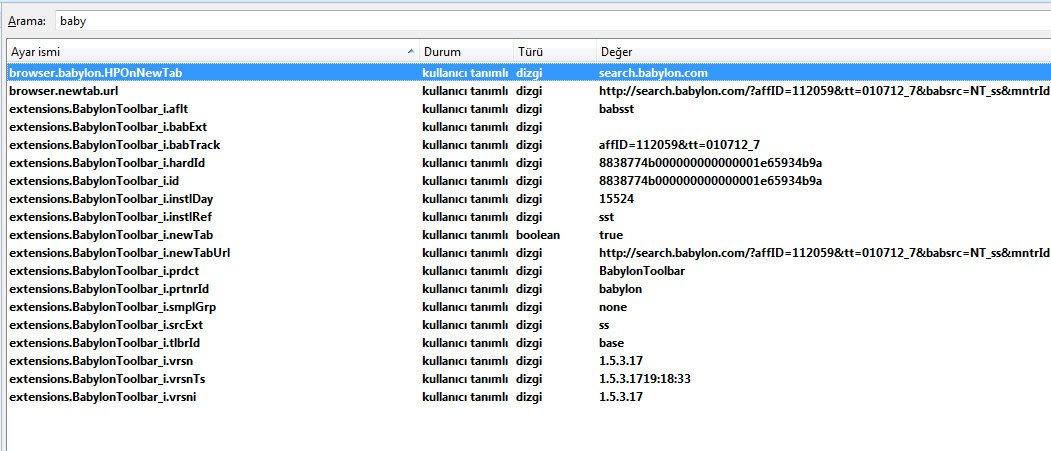Screen dimensions: 1051x451
Task: Click the URL value in newTabUrl row
Action: pos(824,253)
